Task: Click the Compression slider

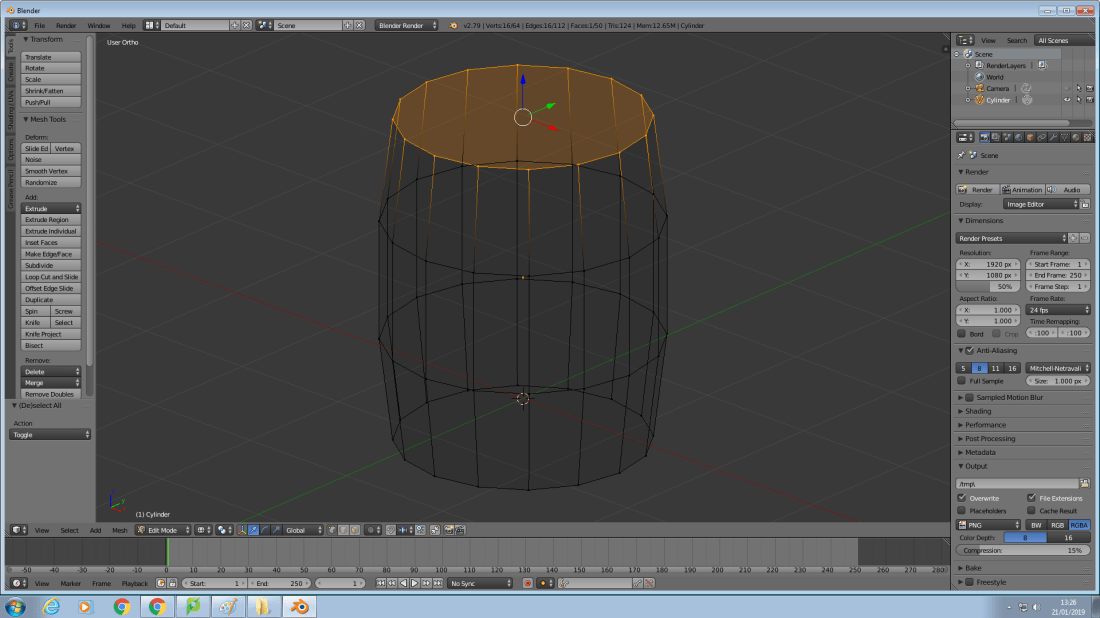Action: pyautogui.click(x=1022, y=550)
